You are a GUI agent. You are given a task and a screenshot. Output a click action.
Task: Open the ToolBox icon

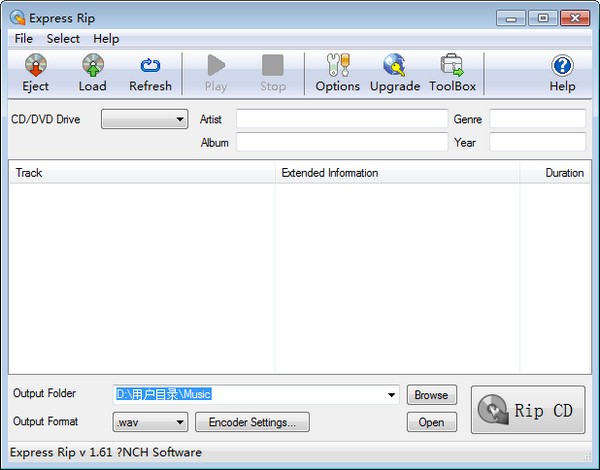pos(452,65)
